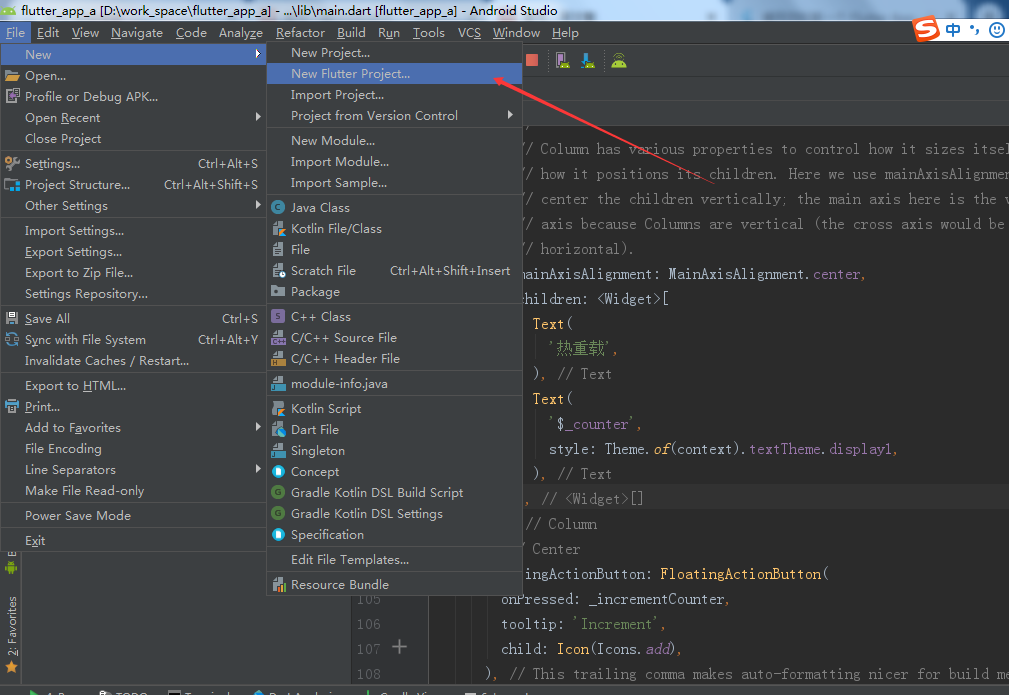Open the Refactor menu
The image size is (1009, 695).
click(300, 33)
